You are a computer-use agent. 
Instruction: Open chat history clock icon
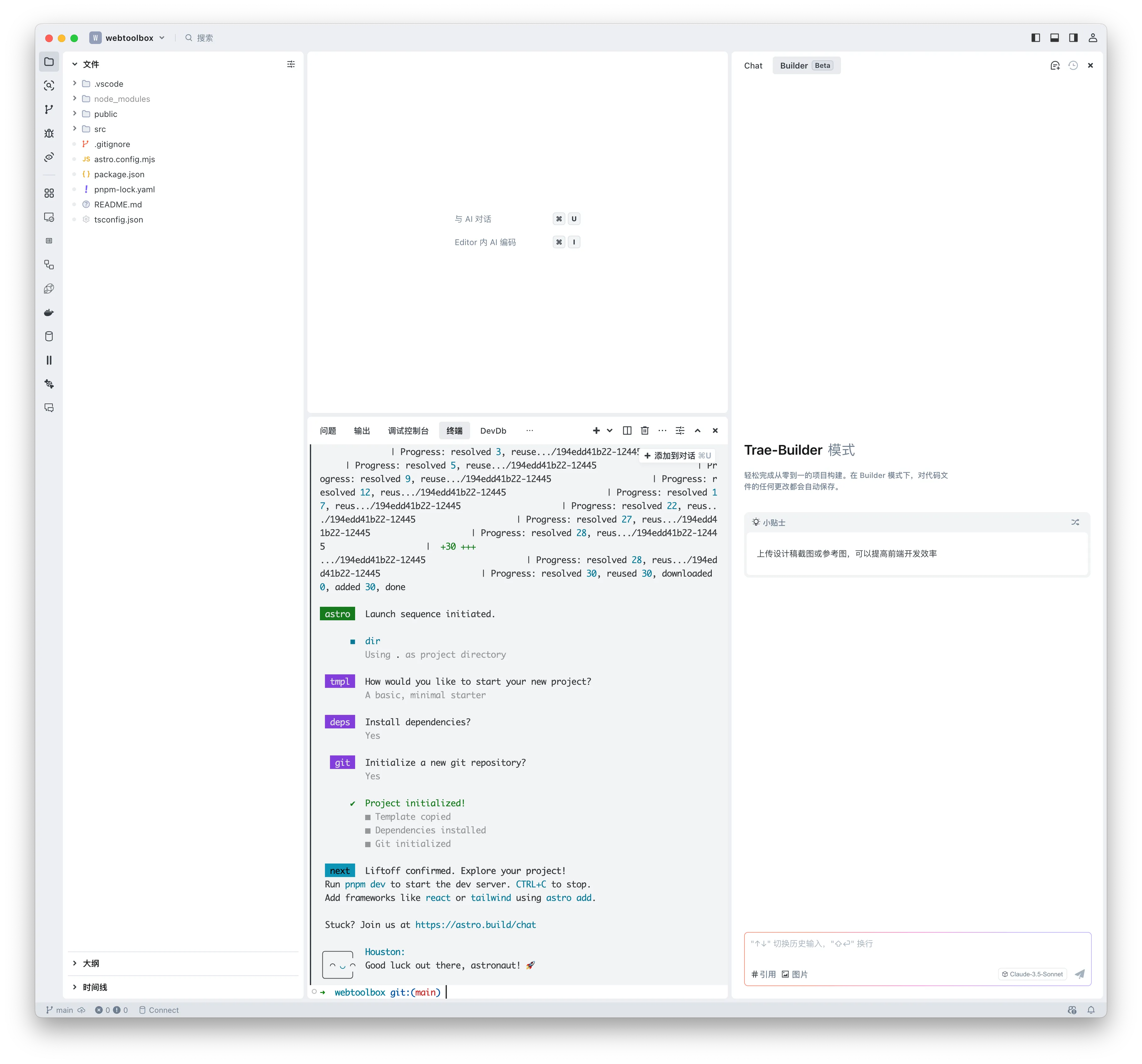click(x=1073, y=65)
